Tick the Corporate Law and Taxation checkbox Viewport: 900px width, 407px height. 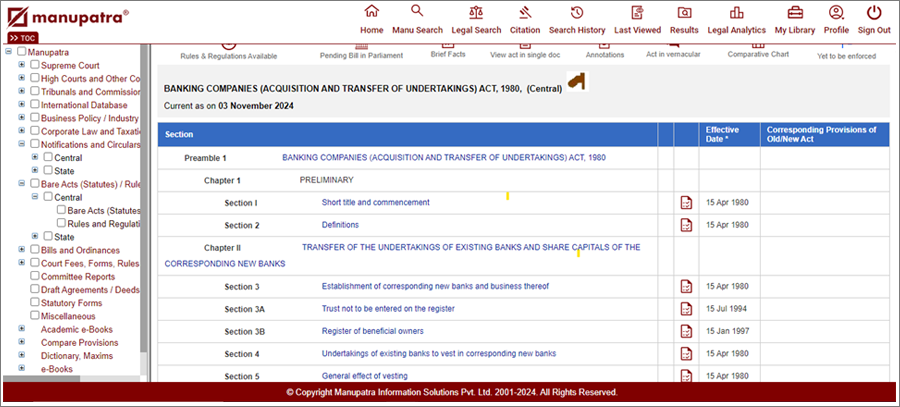[35, 131]
